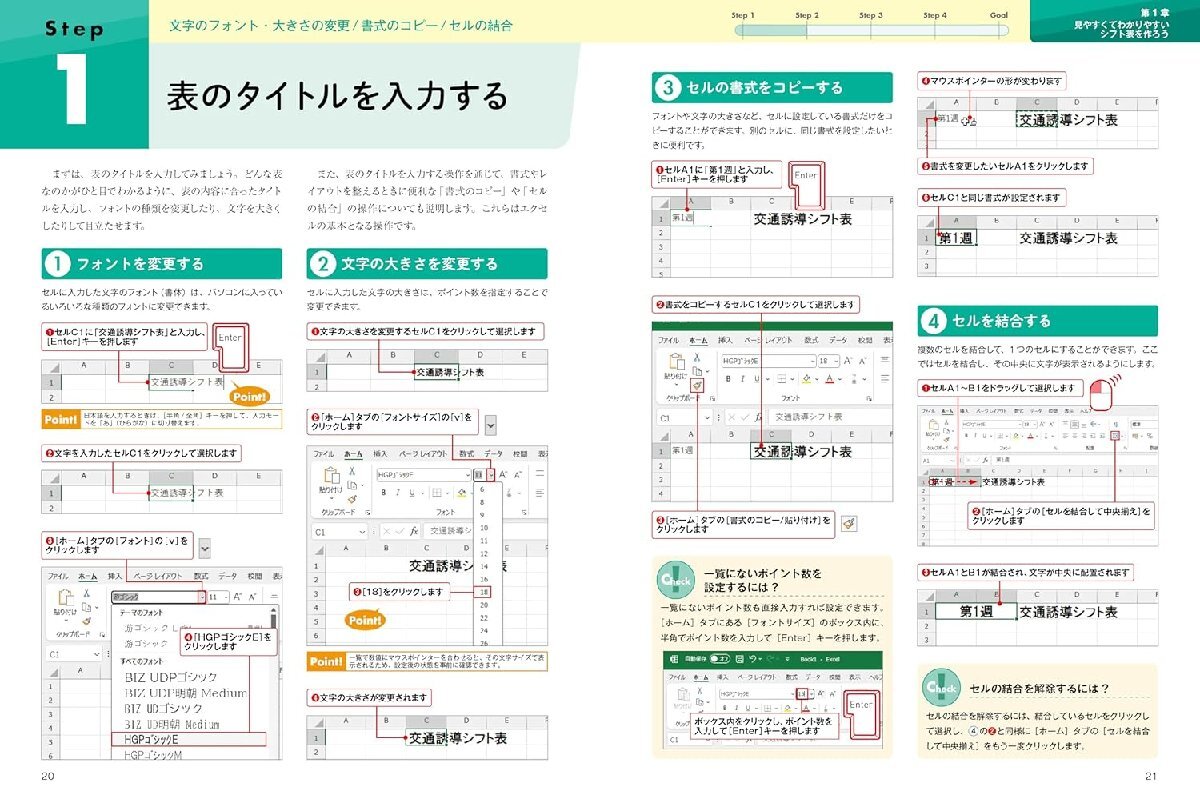Open the ファイル tab in the section 3 Excel ribbon
Screen dimensions: 1200x795
pyautogui.click(x=669, y=340)
